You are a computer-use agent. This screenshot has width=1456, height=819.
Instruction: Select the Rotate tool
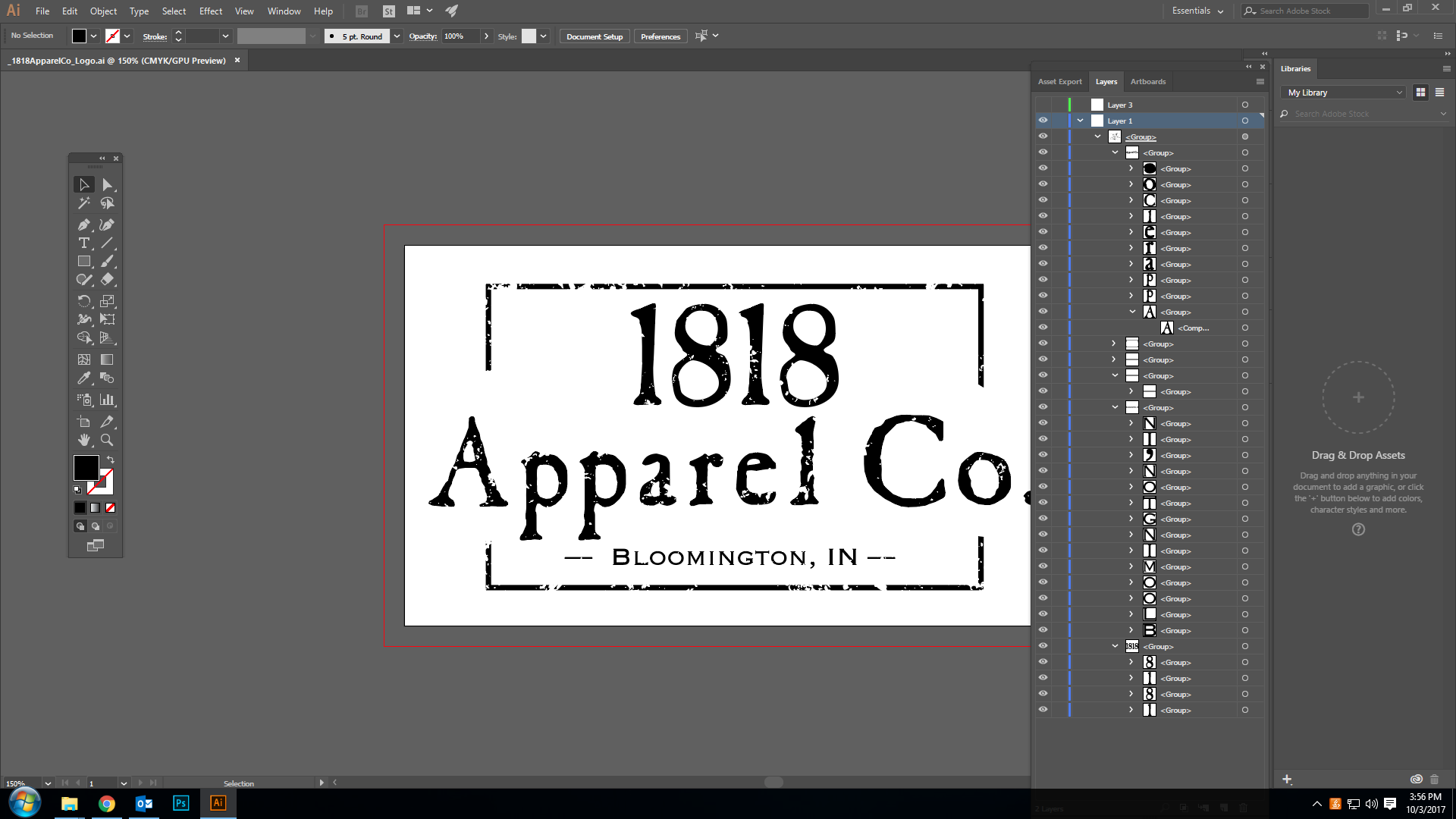click(x=83, y=301)
